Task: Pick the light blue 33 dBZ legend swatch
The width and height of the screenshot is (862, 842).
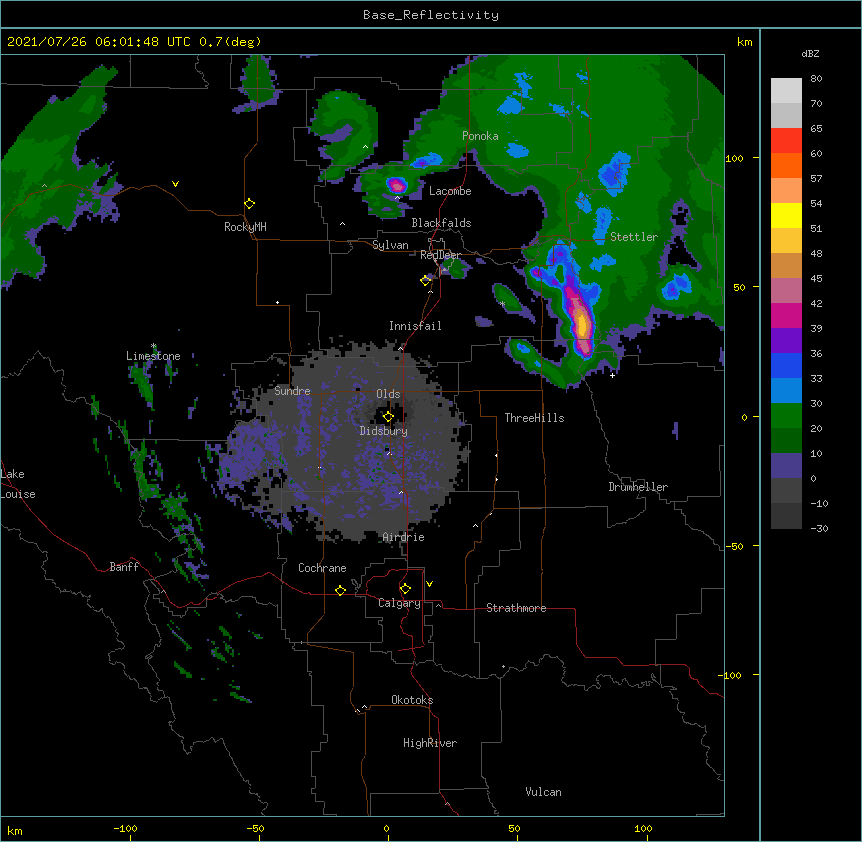Action: click(x=786, y=391)
